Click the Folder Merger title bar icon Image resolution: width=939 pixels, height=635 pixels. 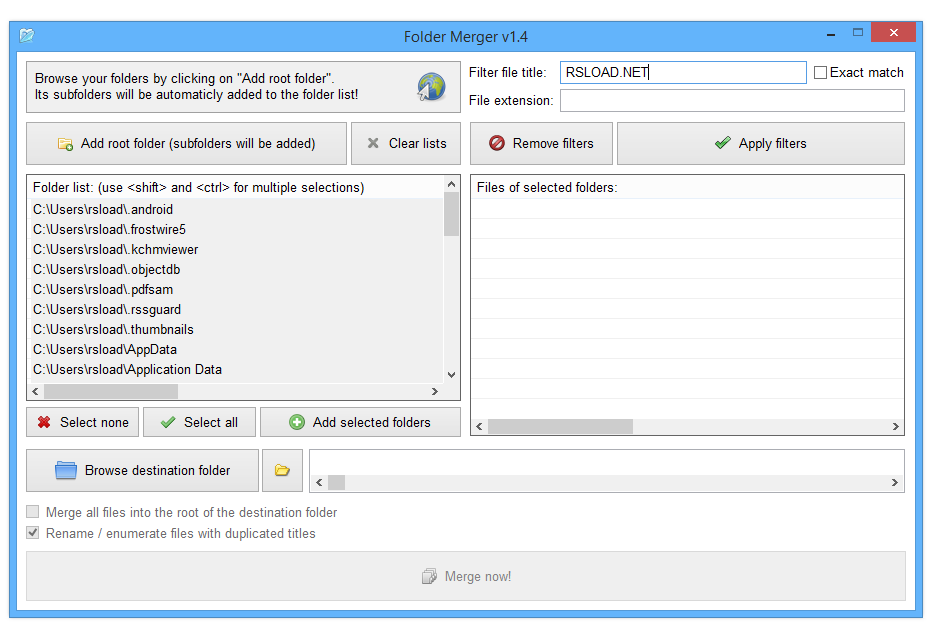click(26, 36)
